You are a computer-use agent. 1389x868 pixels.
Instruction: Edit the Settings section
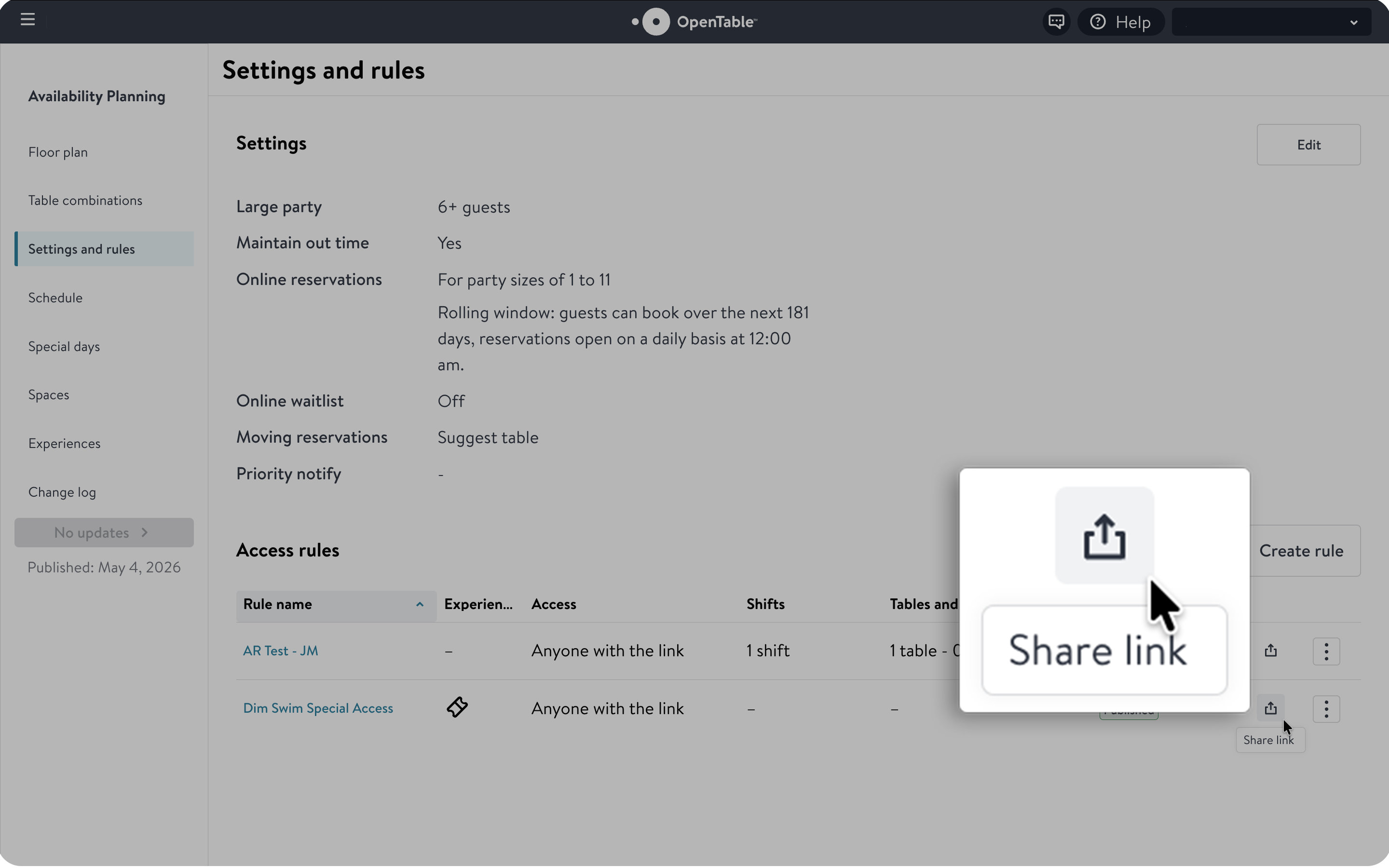click(x=1308, y=145)
